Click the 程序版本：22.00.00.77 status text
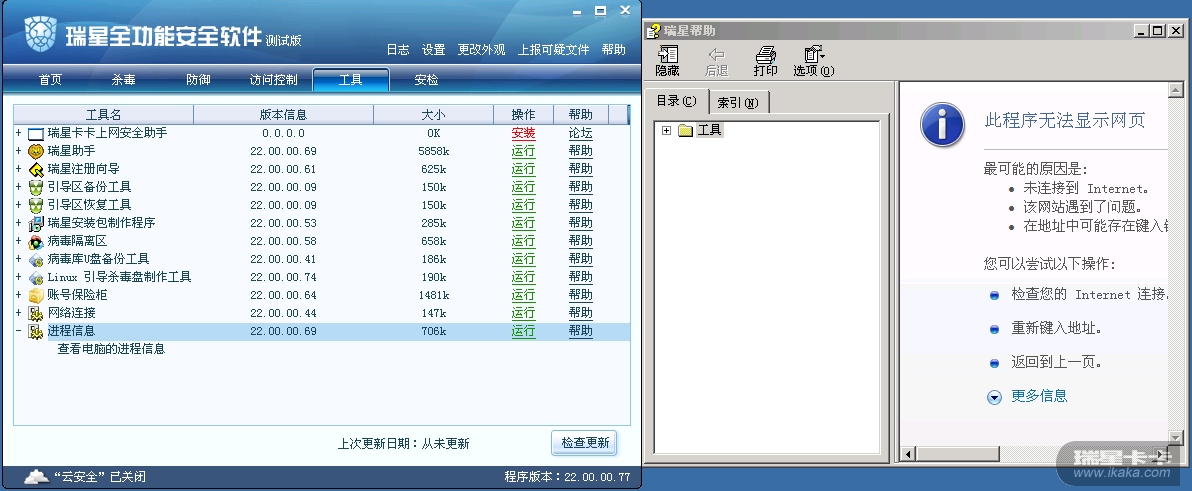 point(567,477)
